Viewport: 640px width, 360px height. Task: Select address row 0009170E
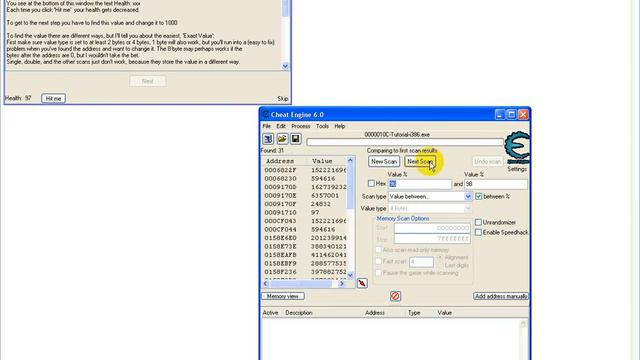304,196
